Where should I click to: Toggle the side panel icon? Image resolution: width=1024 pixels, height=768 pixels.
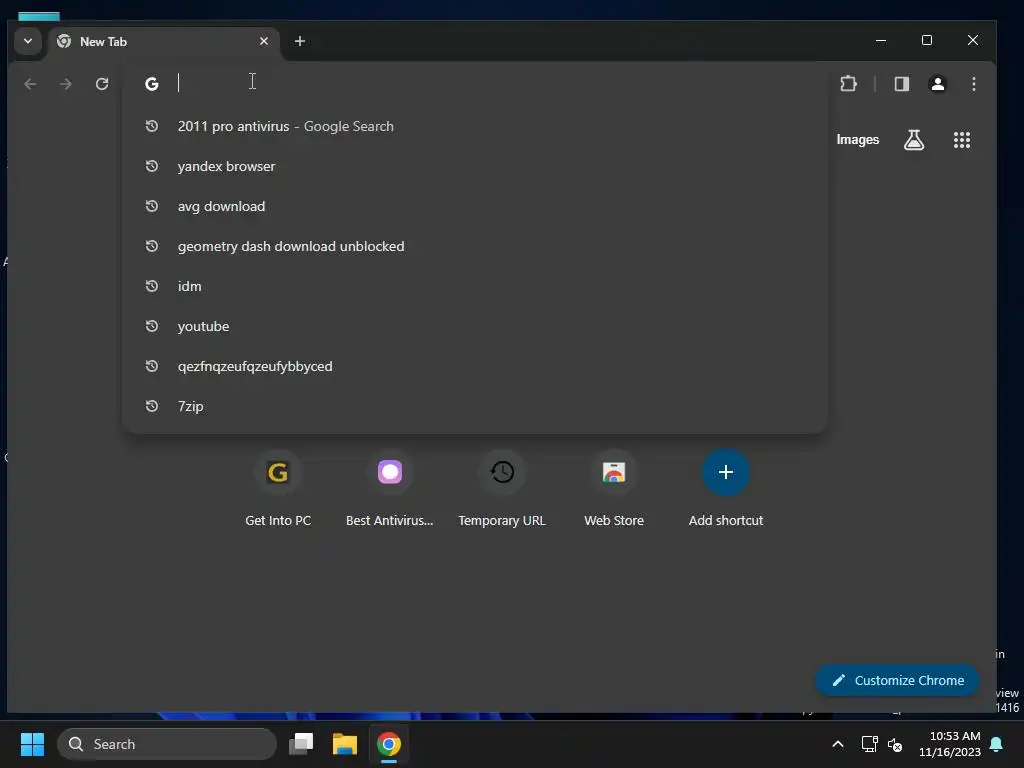(x=902, y=84)
